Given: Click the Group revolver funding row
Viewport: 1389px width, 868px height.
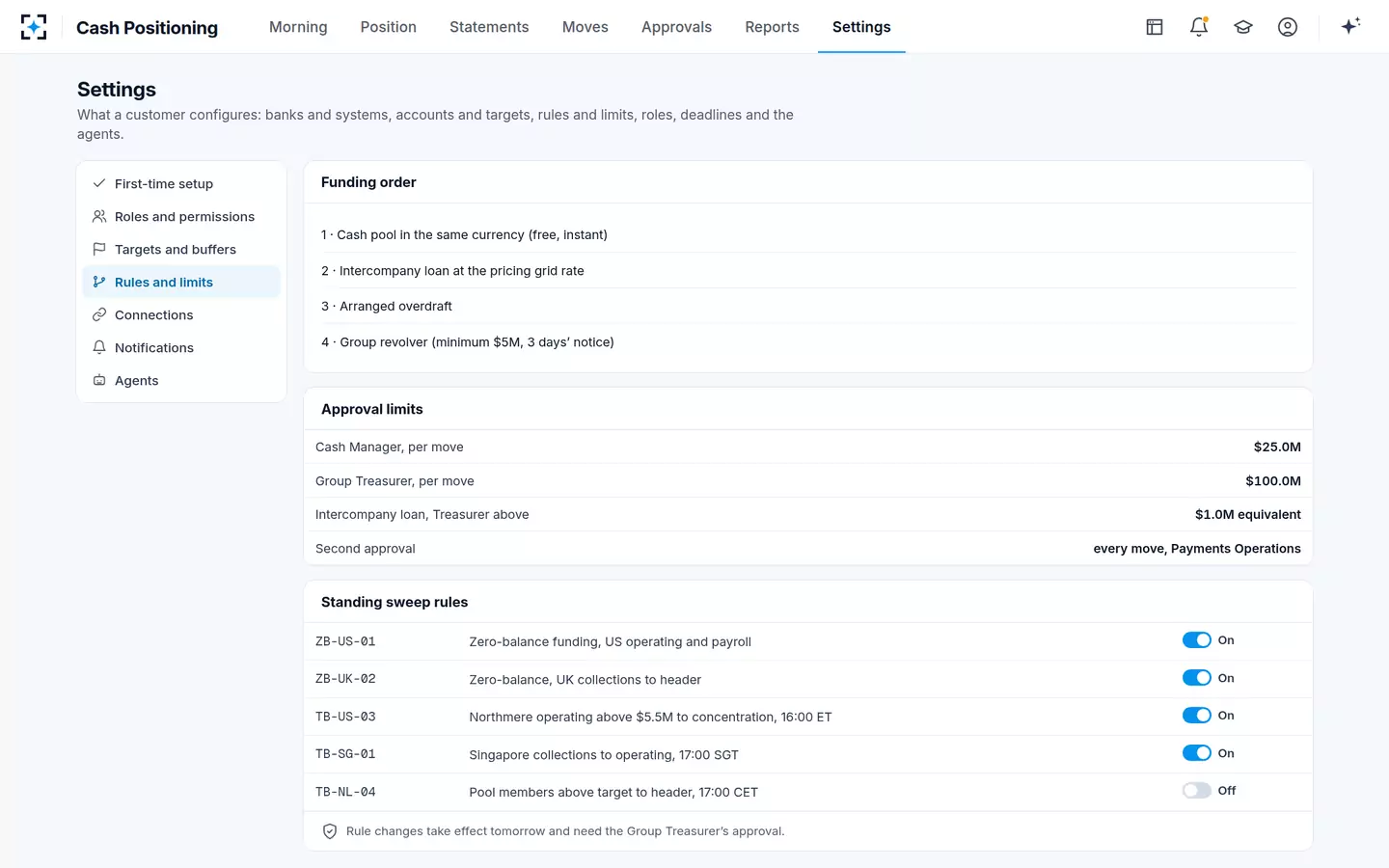Looking at the screenshot, I should [x=808, y=341].
